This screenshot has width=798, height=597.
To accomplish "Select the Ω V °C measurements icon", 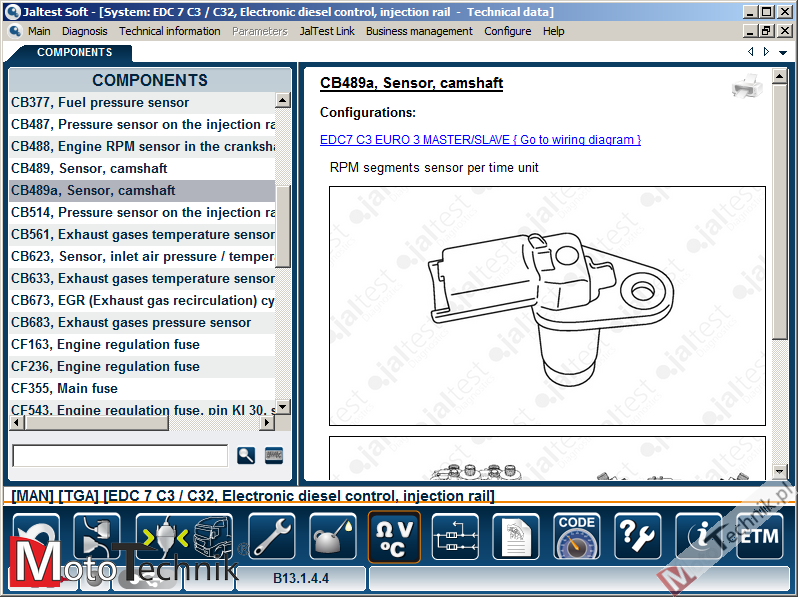I will click(x=394, y=537).
